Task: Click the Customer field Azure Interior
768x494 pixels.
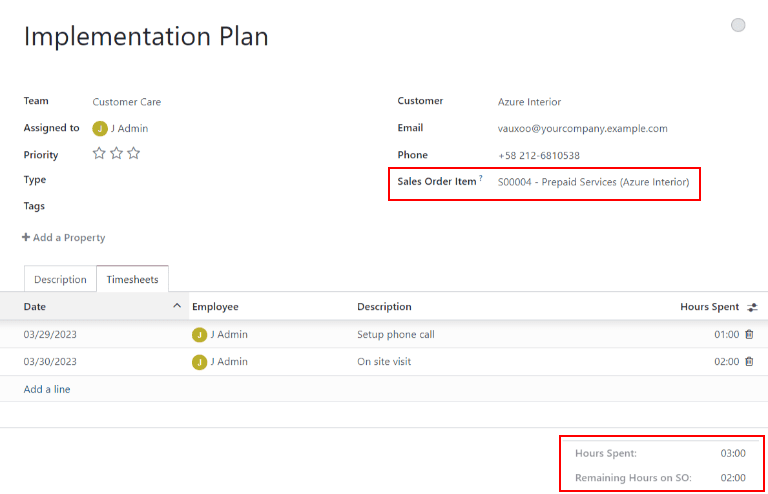Action: (x=529, y=102)
